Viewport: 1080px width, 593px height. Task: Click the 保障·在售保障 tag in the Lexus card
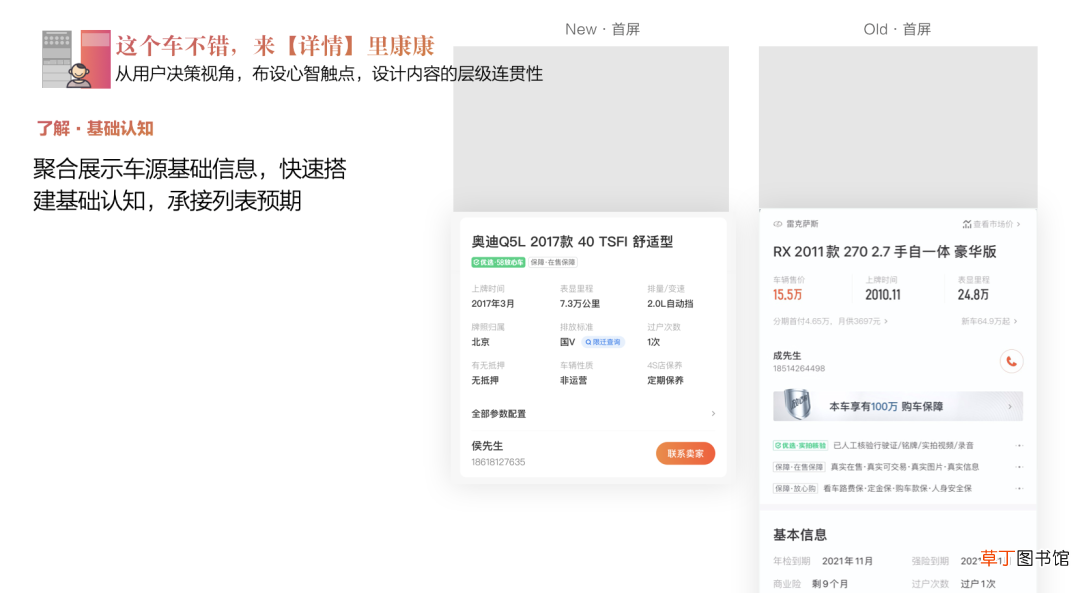[x=799, y=467]
